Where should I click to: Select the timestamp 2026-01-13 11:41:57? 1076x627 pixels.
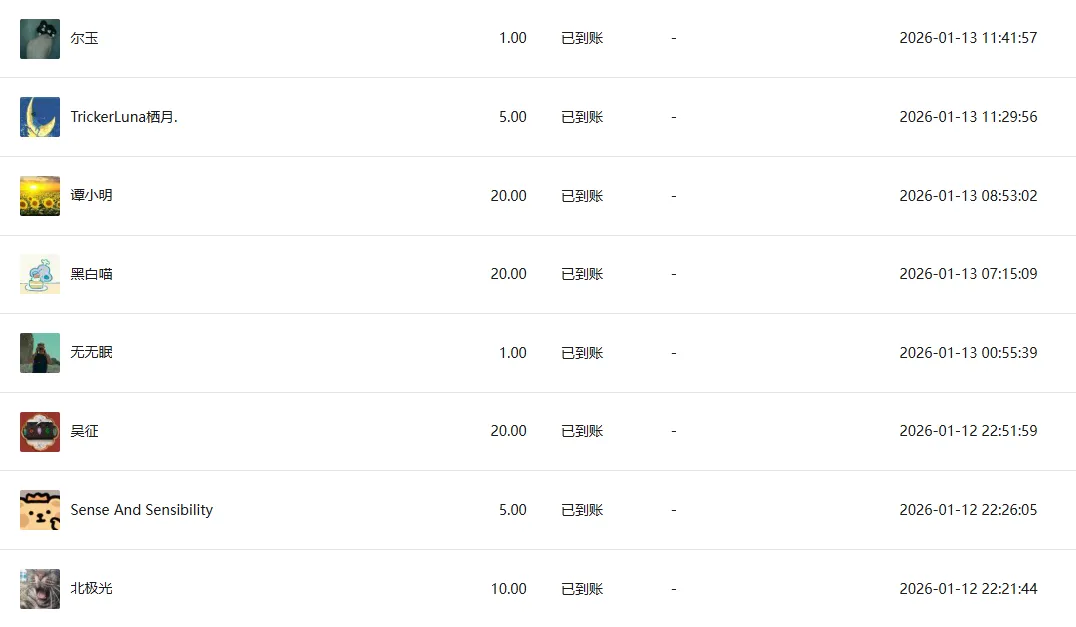click(x=967, y=39)
